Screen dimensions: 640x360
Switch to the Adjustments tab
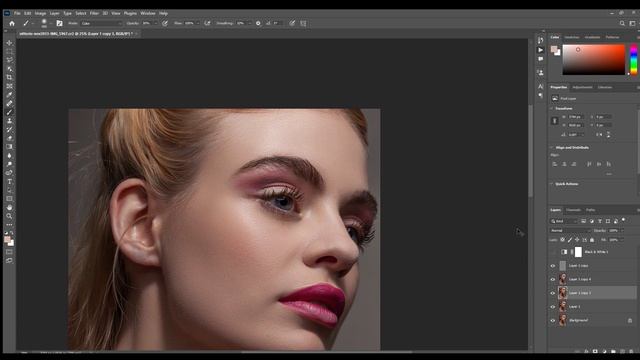tap(582, 87)
